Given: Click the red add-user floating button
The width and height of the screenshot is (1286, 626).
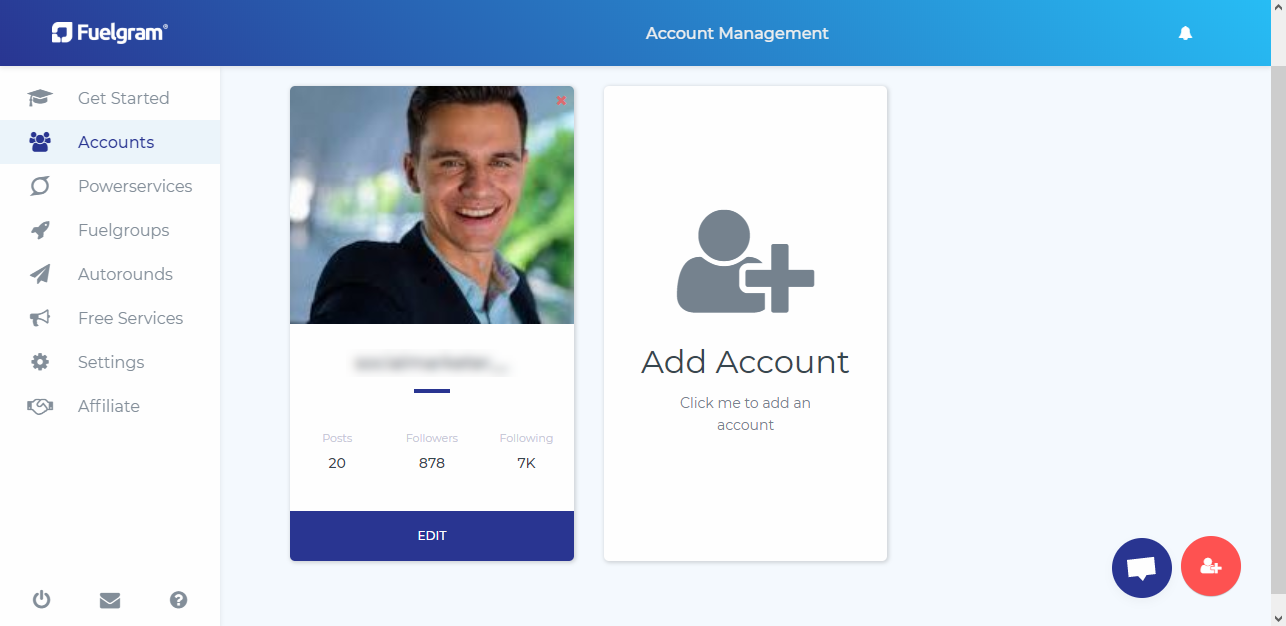Looking at the screenshot, I should [x=1210, y=567].
